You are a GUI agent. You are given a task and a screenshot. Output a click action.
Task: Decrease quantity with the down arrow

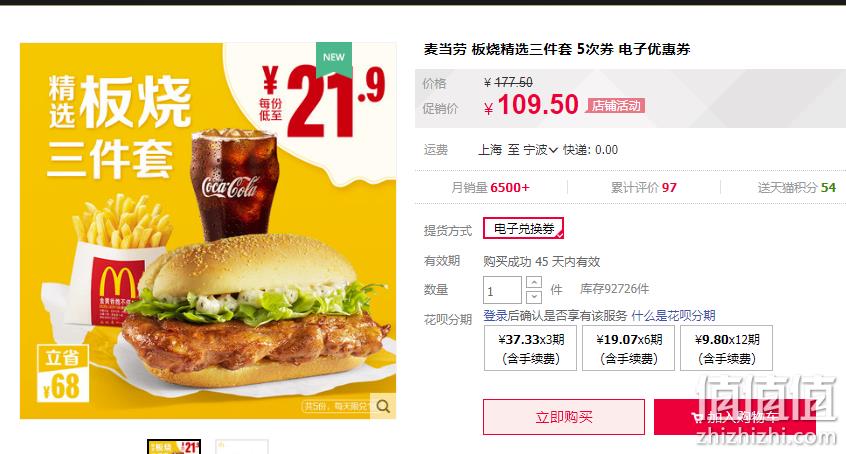click(534, 297)
